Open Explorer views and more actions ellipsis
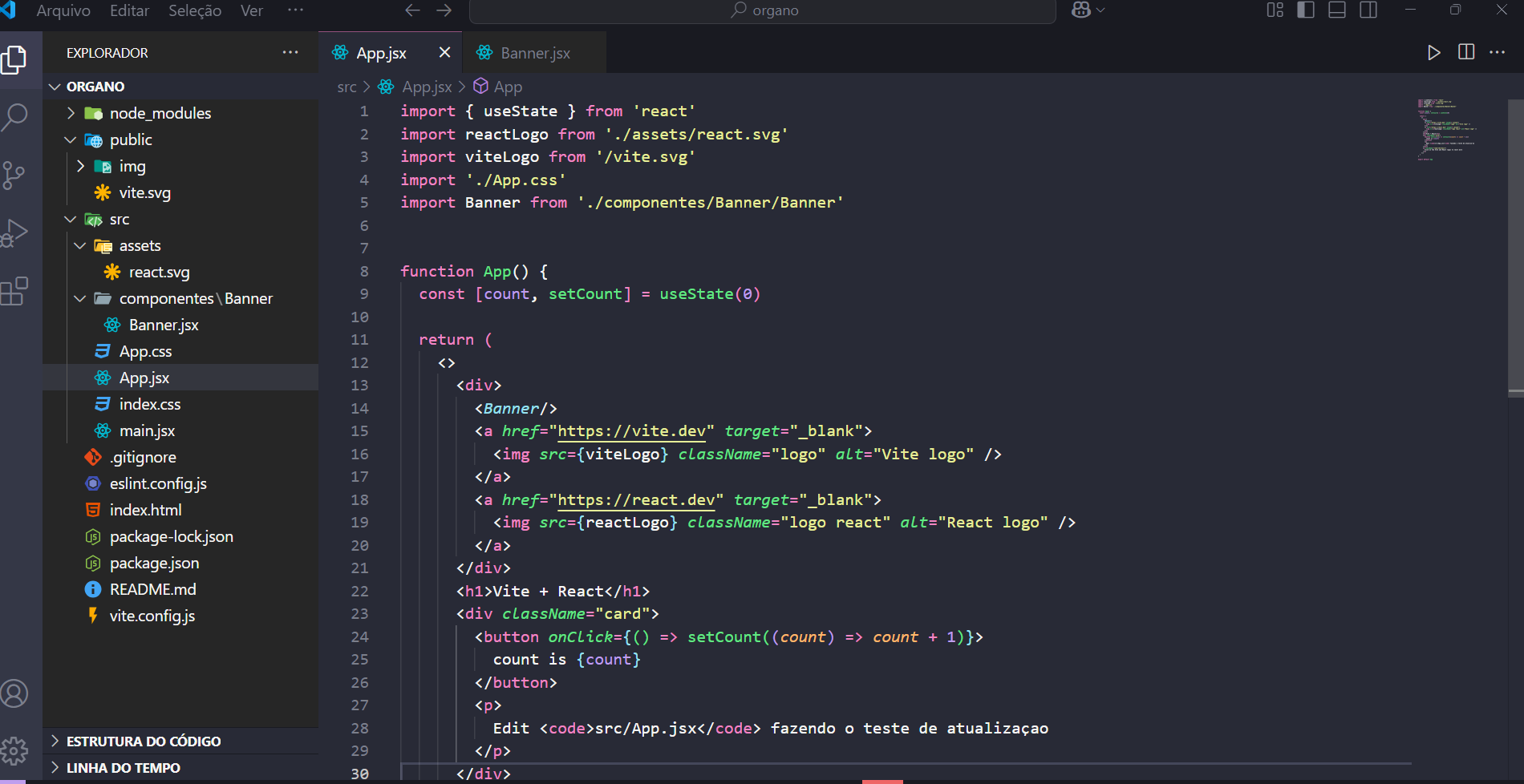1524x784 pixels. [290, 52]
